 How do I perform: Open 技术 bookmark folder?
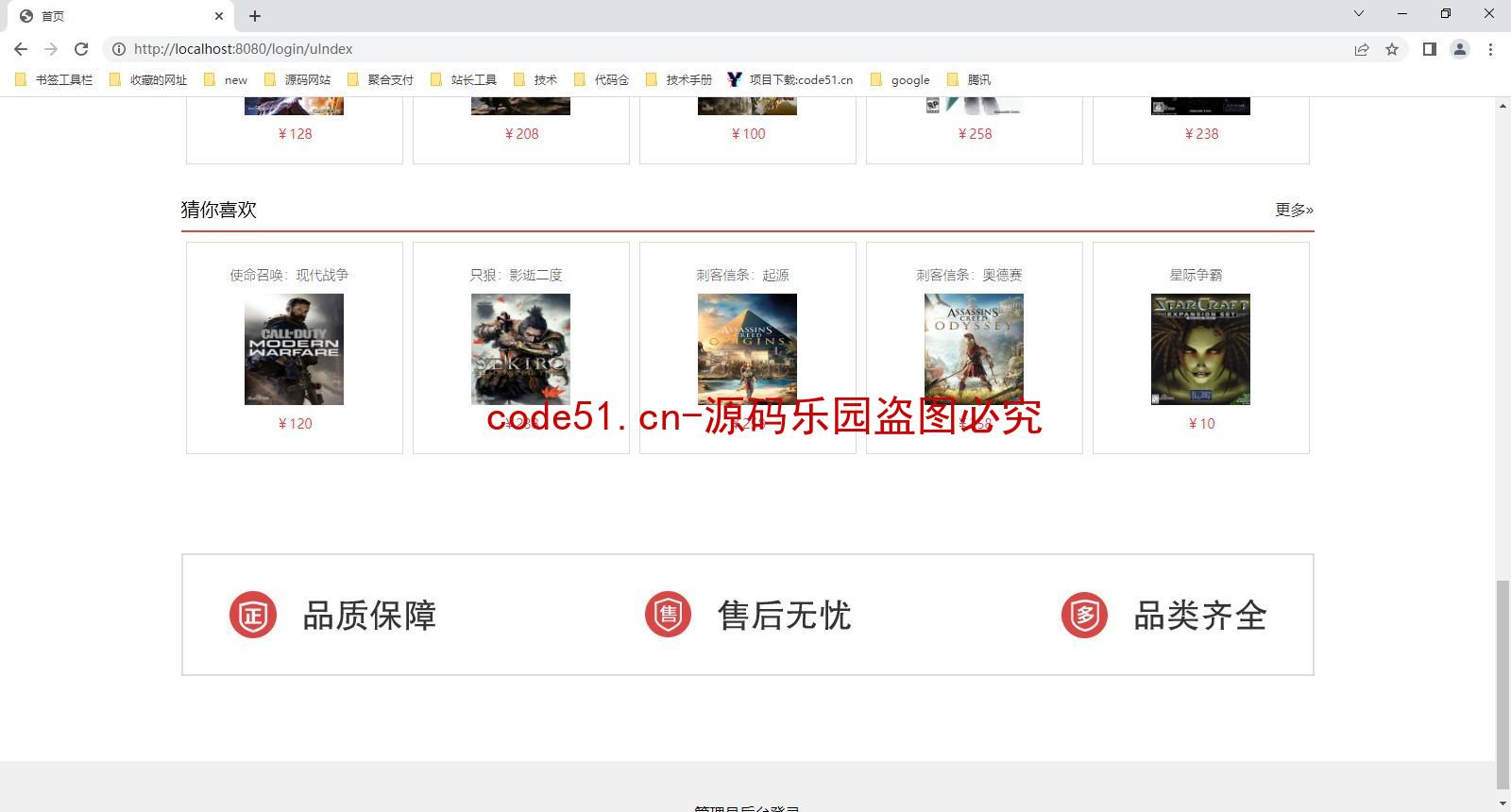point(535,80)
